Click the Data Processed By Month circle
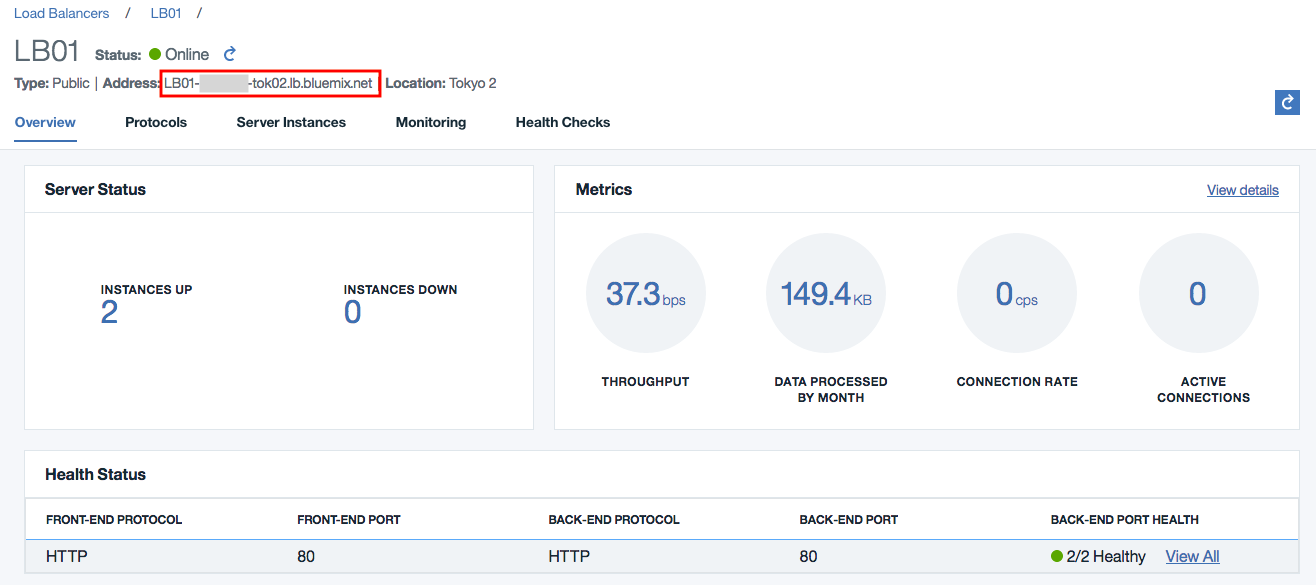The height and width of the screenshot is (585, 1316). pos(826,292)
